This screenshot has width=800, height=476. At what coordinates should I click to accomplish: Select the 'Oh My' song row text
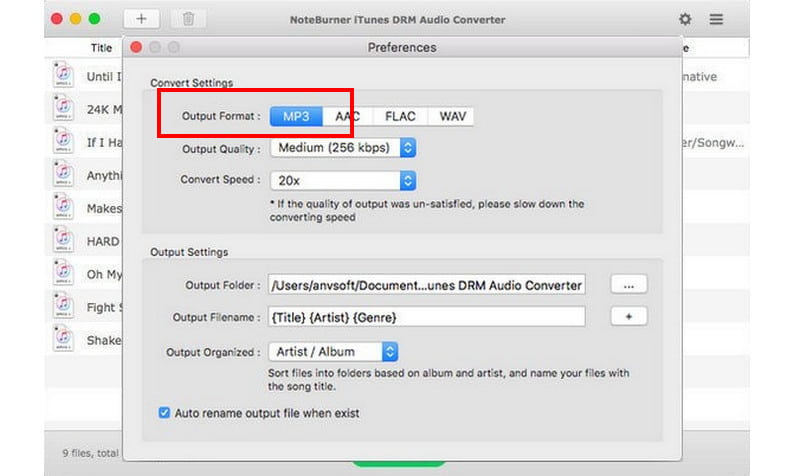pos(104,274)
